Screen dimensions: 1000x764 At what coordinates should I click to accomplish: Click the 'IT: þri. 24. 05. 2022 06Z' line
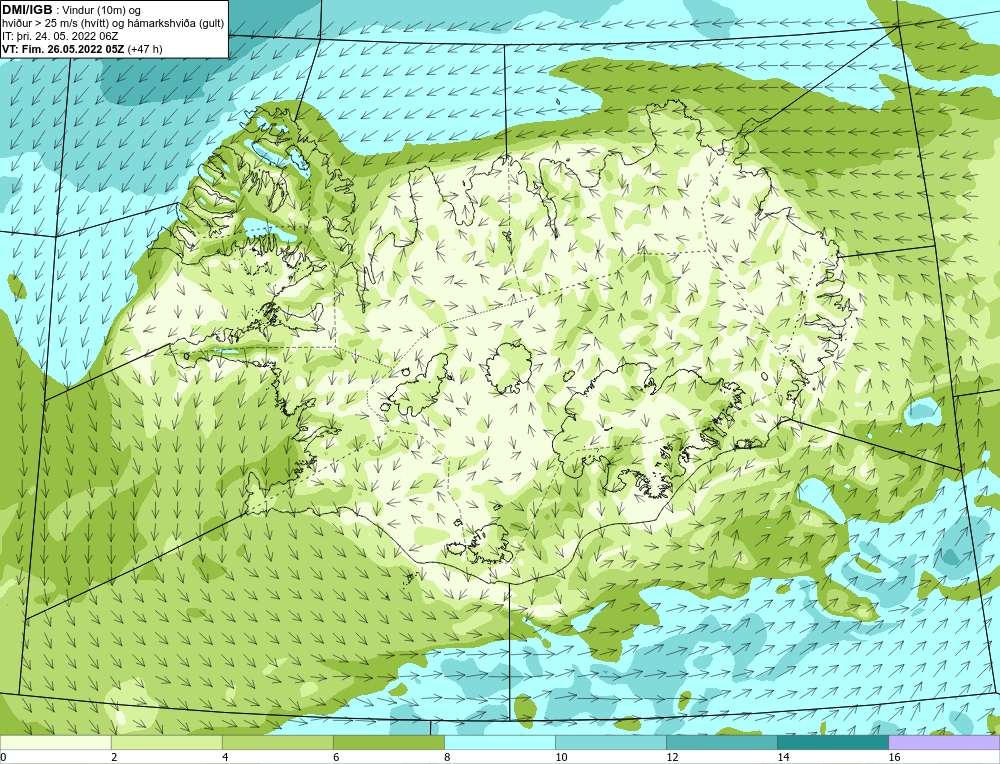tap(60, 36)
